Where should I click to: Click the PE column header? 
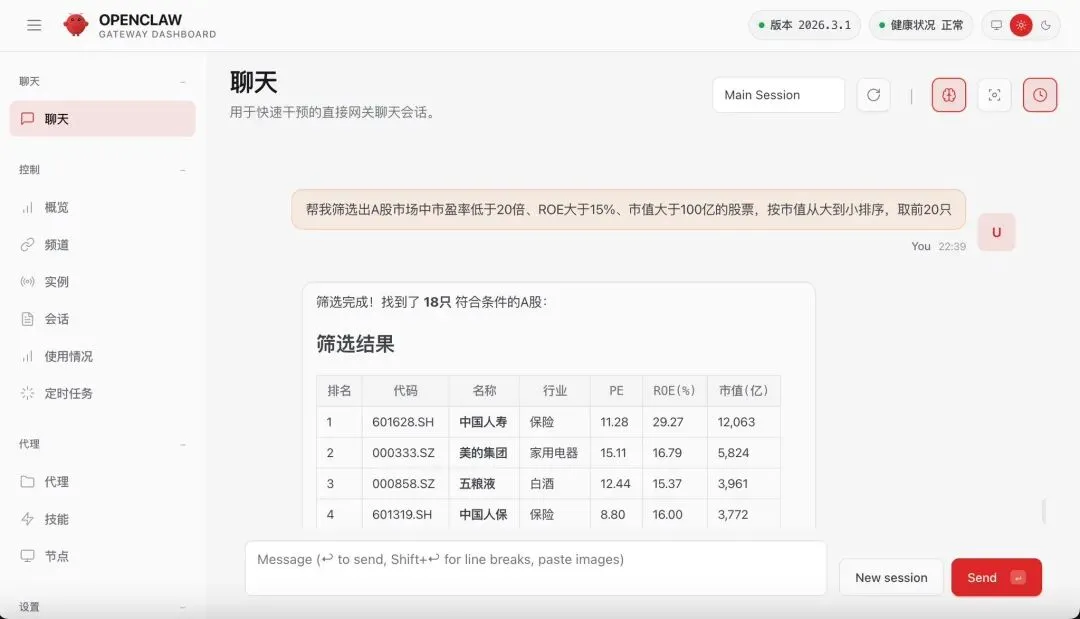pyautogui.click(x=616, y=390)
